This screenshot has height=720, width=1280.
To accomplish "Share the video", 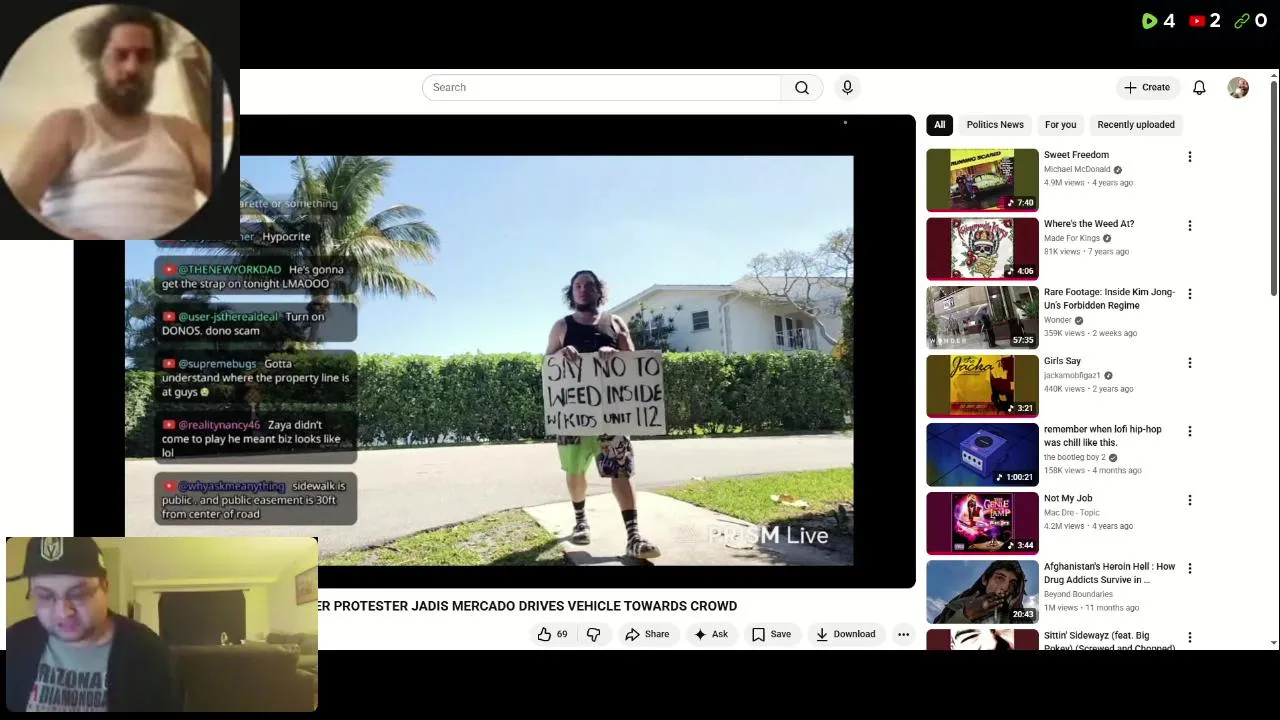I will (x=647, y=634).
